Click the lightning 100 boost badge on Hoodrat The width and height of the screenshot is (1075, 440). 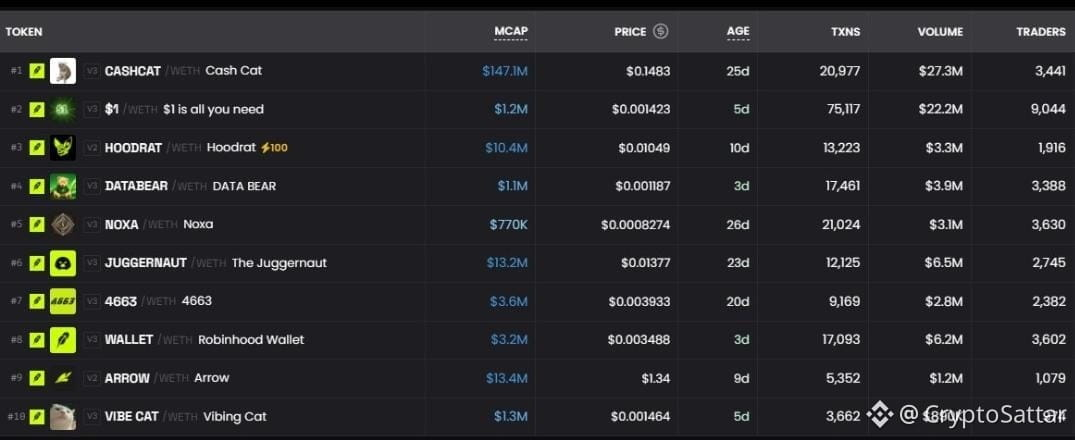coord(274,147)
